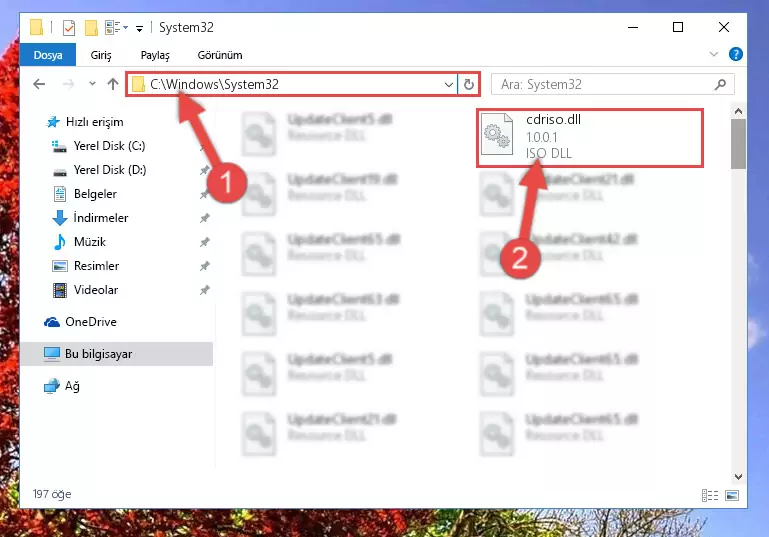Click the pin icon next to Belgeler
The width and height of the screenshot is (769, 537).
click(x=205, y=194)
